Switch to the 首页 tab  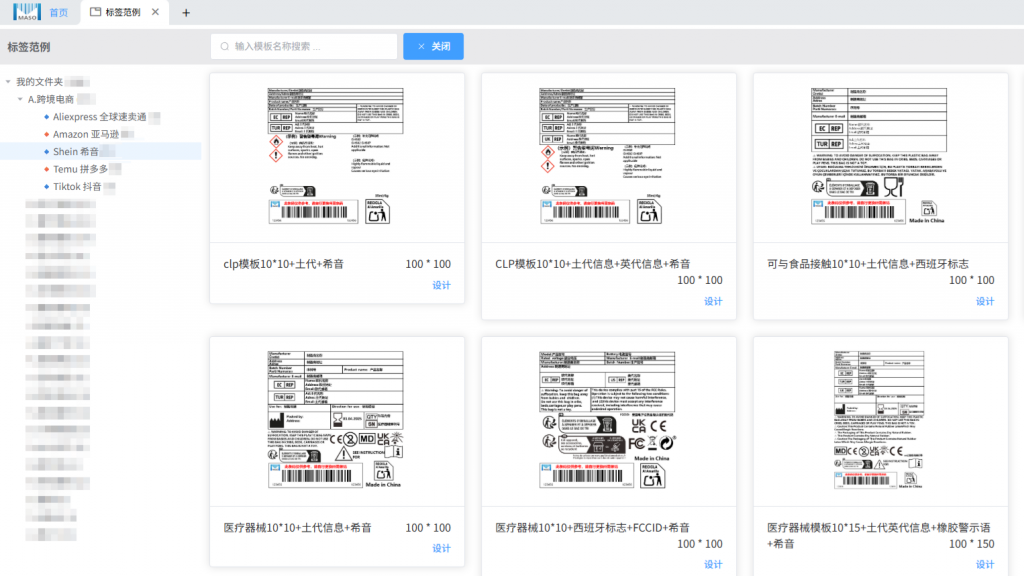(x=59, y=13)
